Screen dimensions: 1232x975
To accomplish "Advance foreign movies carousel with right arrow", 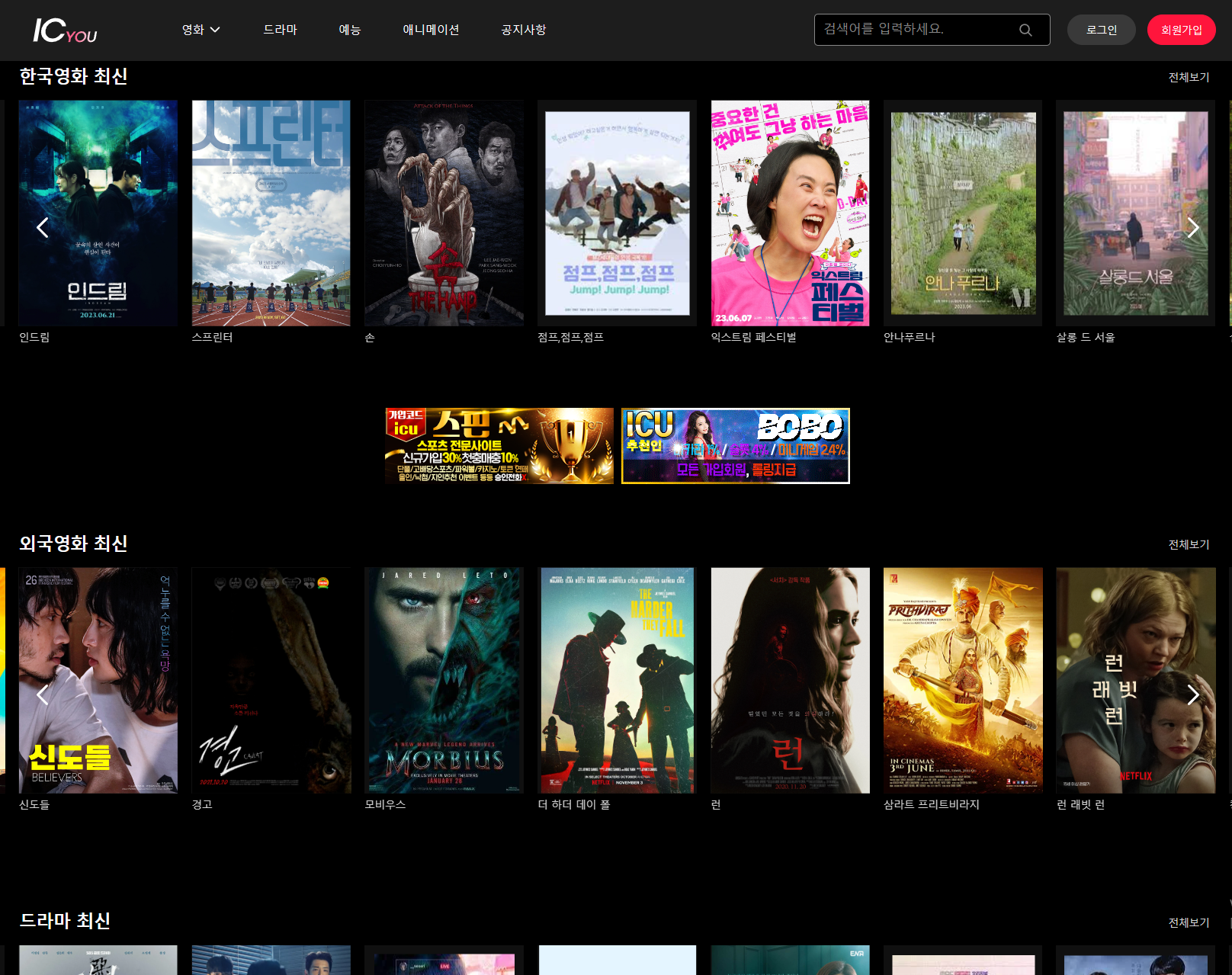I will (1192, 694).
